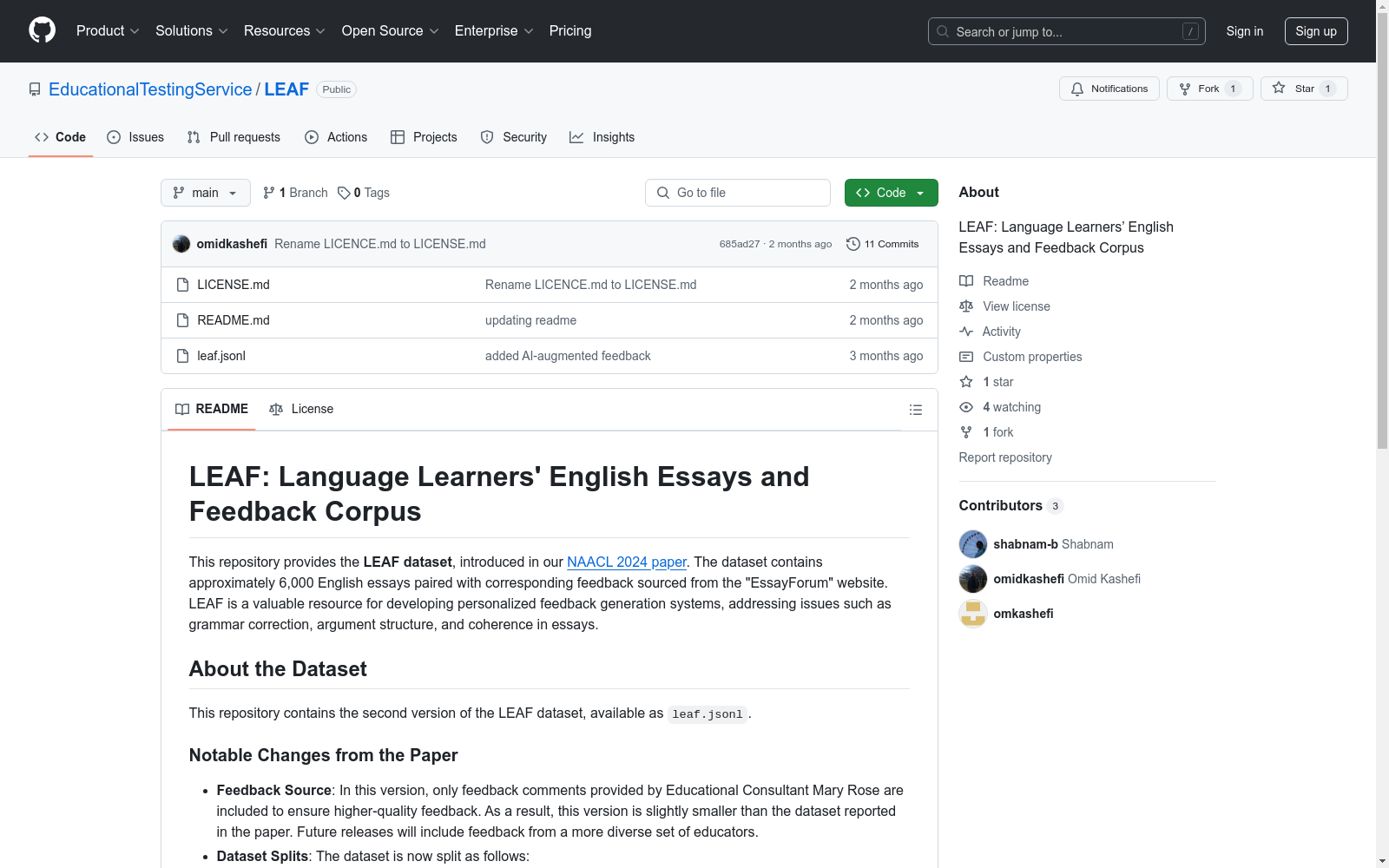Click Report repository
The width and height of the screenshot is (1389, 868).
point(1005,457)
